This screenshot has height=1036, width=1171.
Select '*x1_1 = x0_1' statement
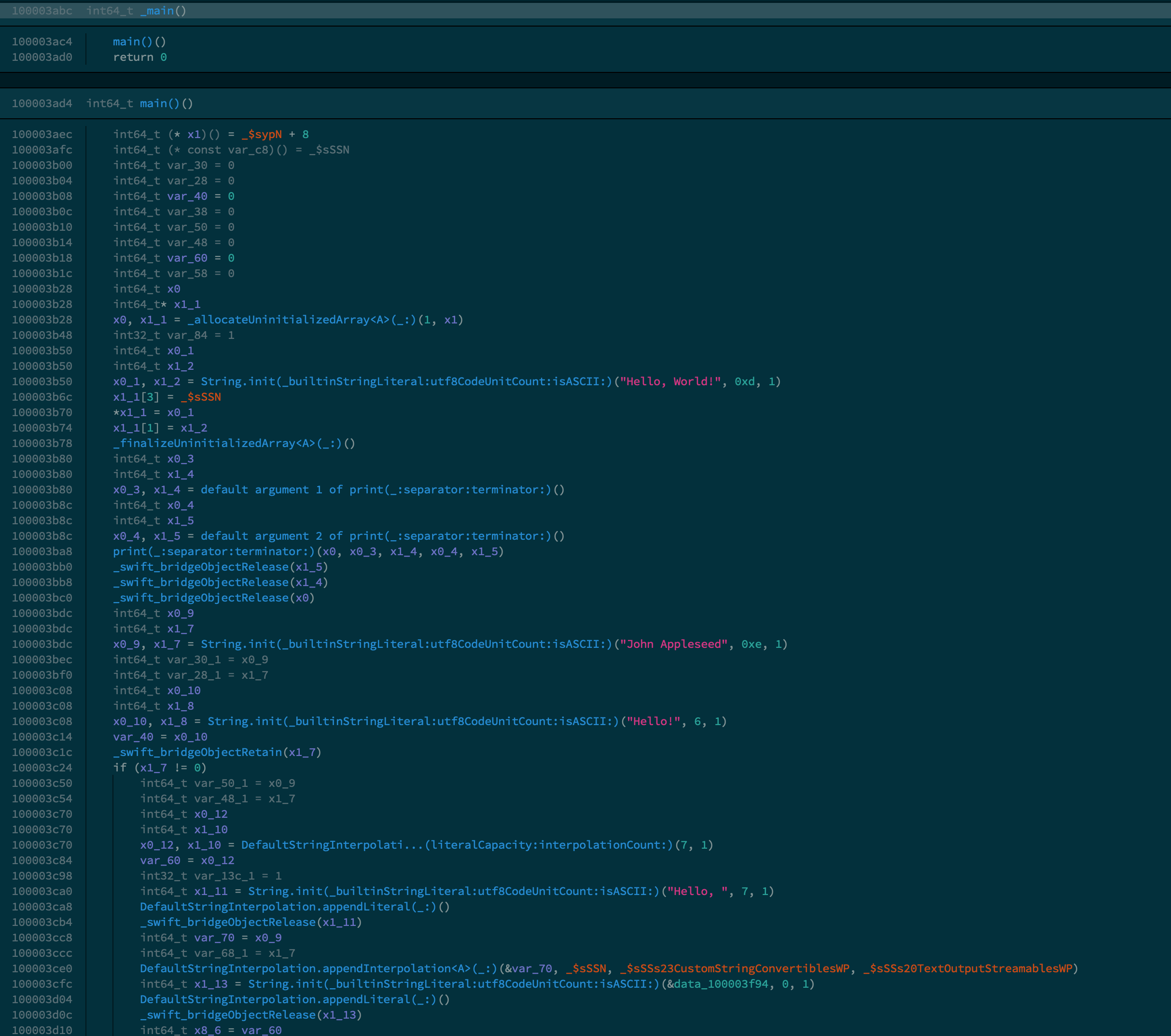[x=153, y=413]
